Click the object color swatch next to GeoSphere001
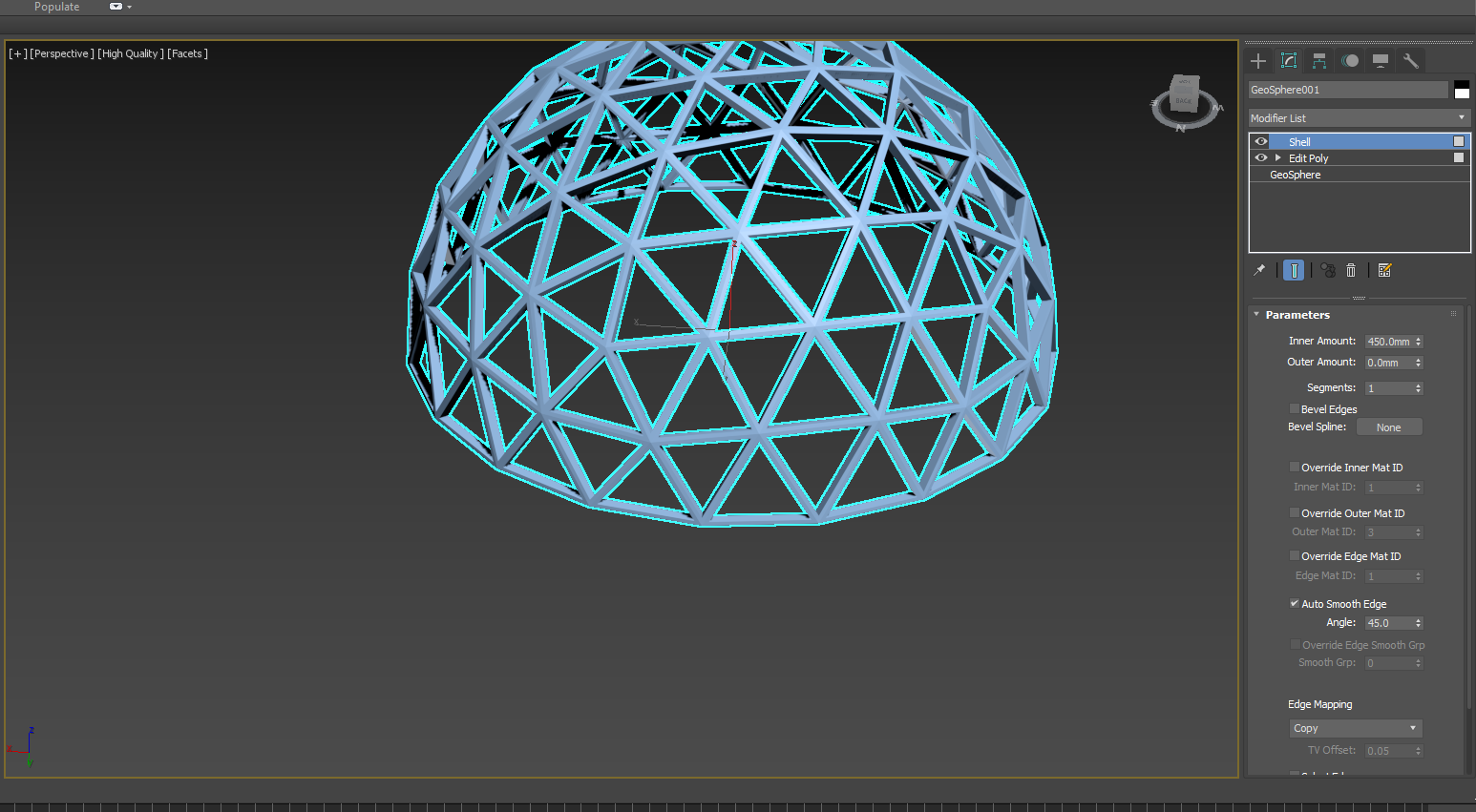 coord(1461,89)
